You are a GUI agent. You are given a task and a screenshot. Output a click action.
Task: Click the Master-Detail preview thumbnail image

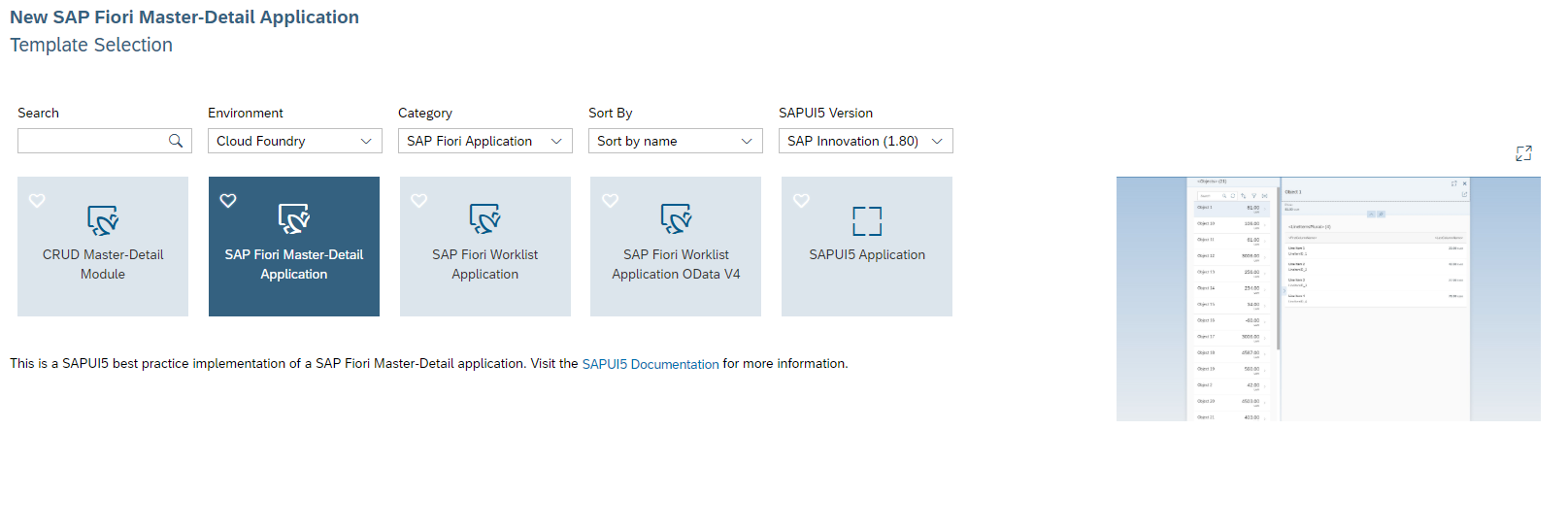[1328, 299]
